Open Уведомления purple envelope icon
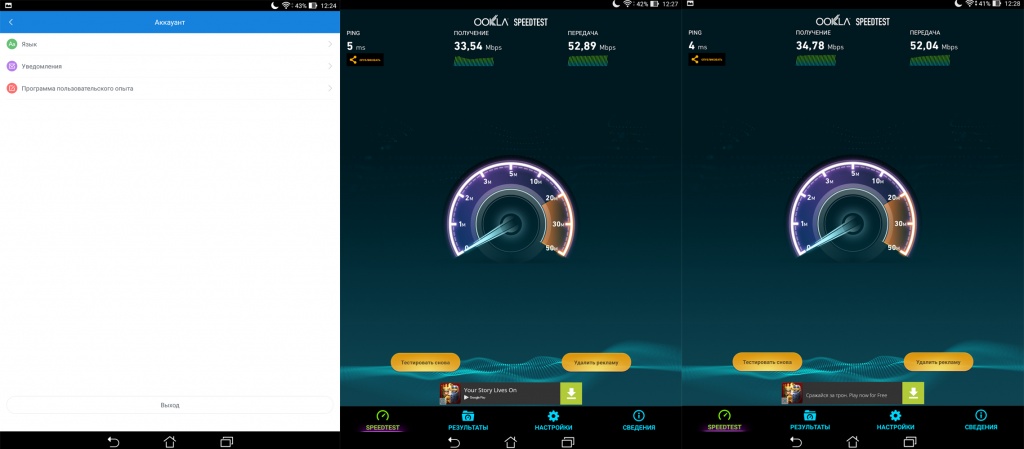Image resolution: width=1024 pixels, height=449 pixels. point(12,66)
